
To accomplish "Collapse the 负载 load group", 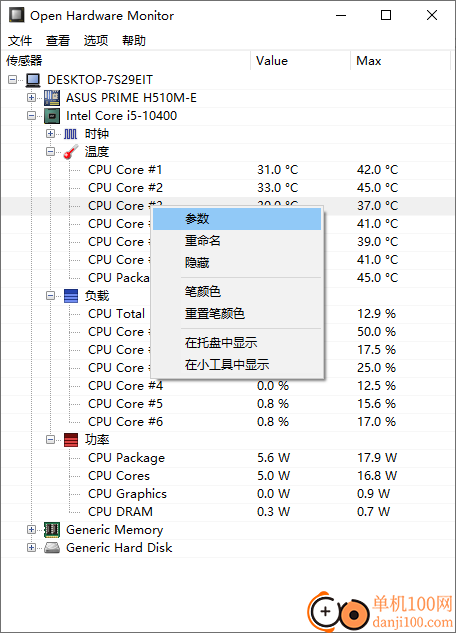I will tap(50, 296).
